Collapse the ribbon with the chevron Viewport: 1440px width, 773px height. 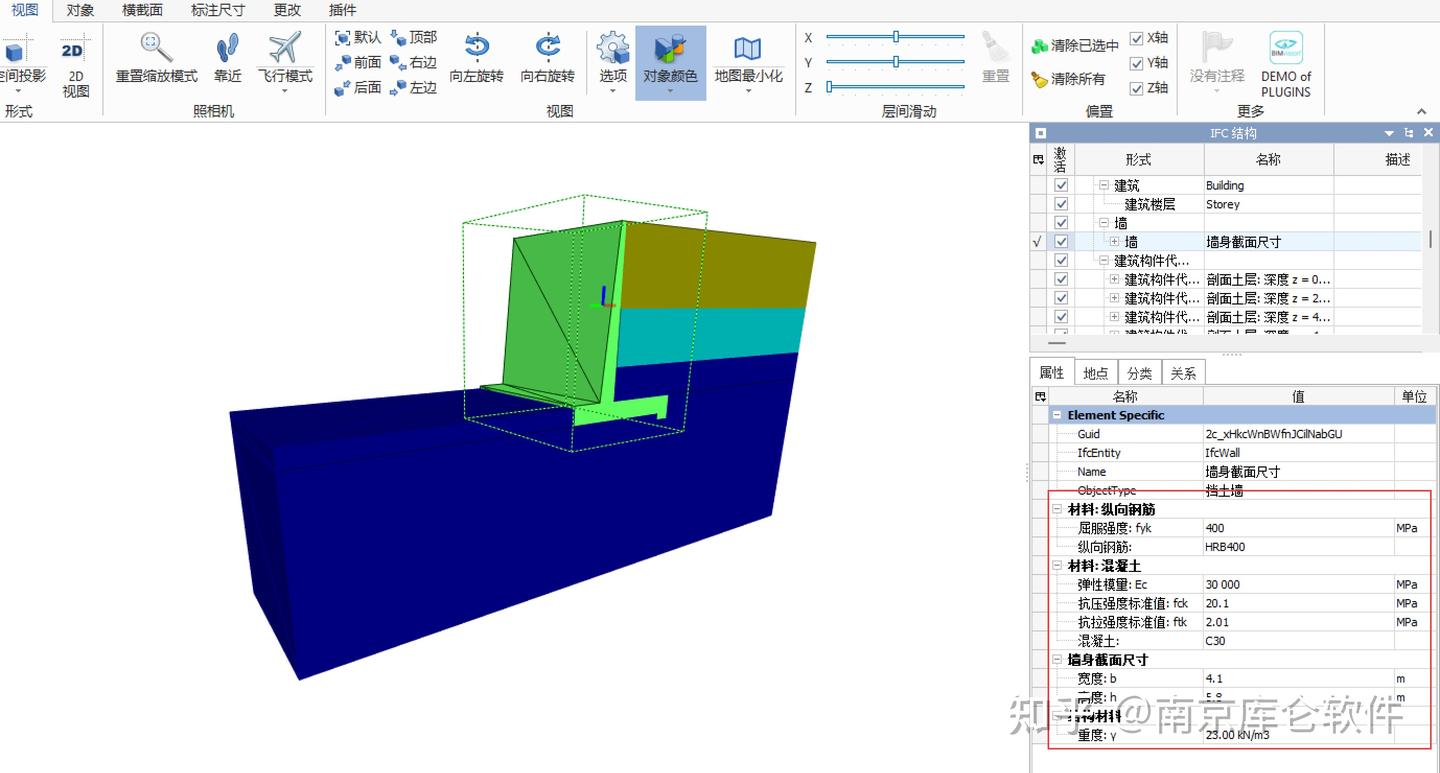click(x=1422, y=111)
